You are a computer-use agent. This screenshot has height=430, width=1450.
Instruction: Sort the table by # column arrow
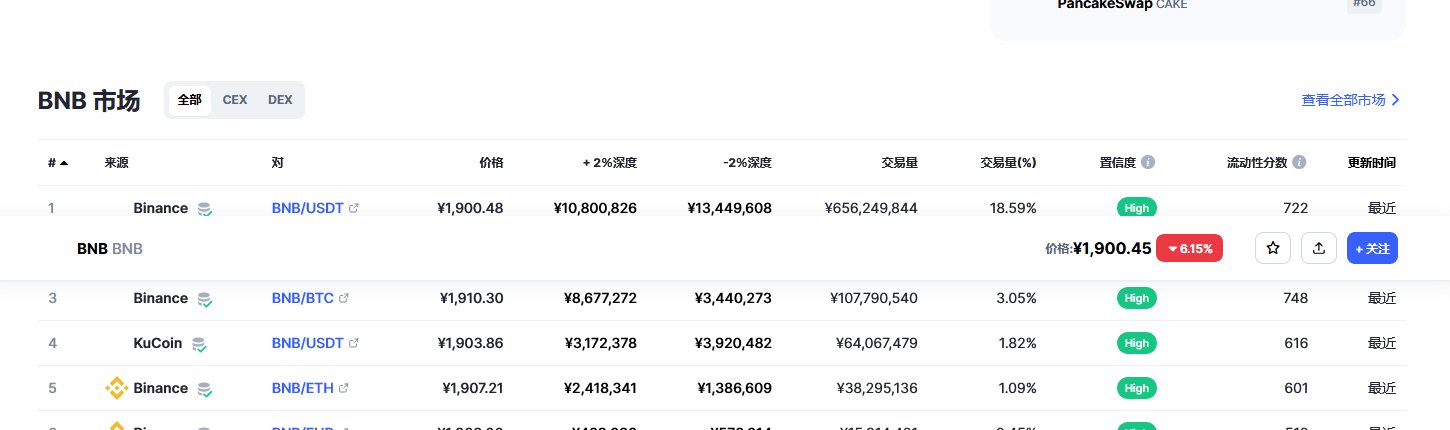(x=64, y=163)
